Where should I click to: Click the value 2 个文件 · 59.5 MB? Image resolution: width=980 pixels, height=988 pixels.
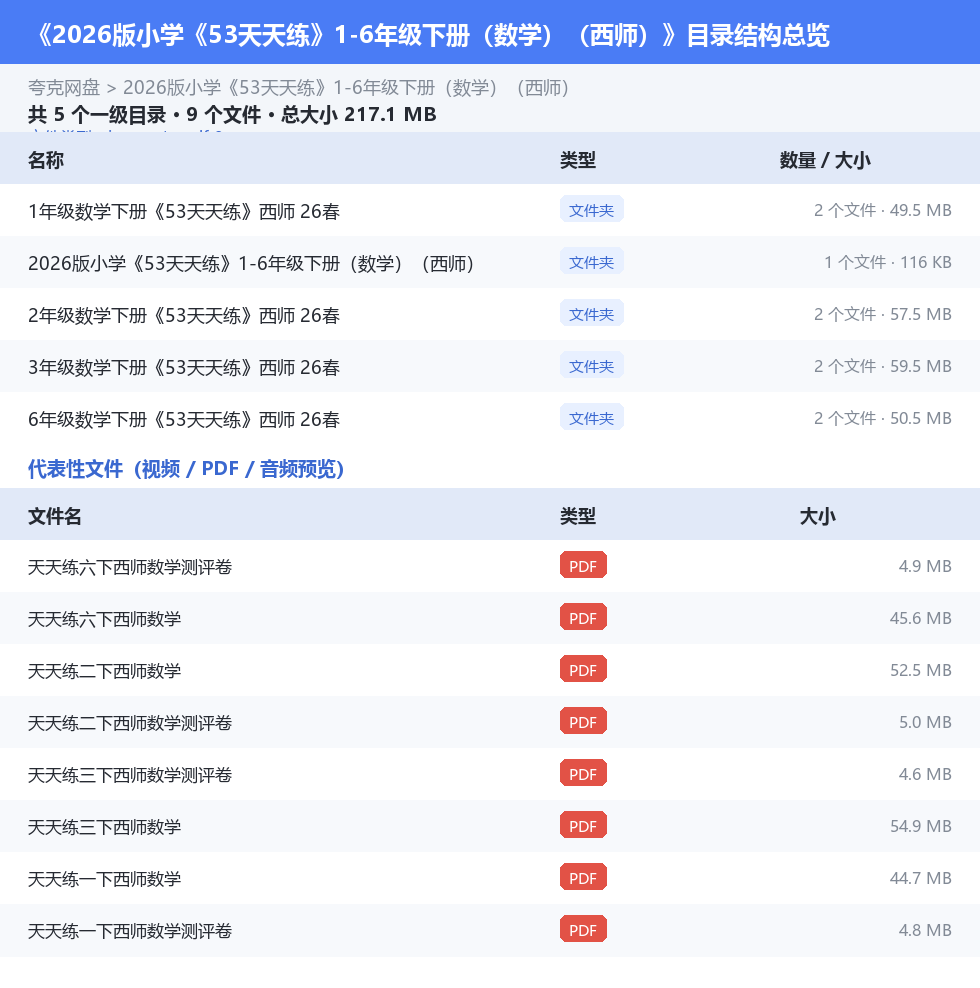(x=882, y=366)
